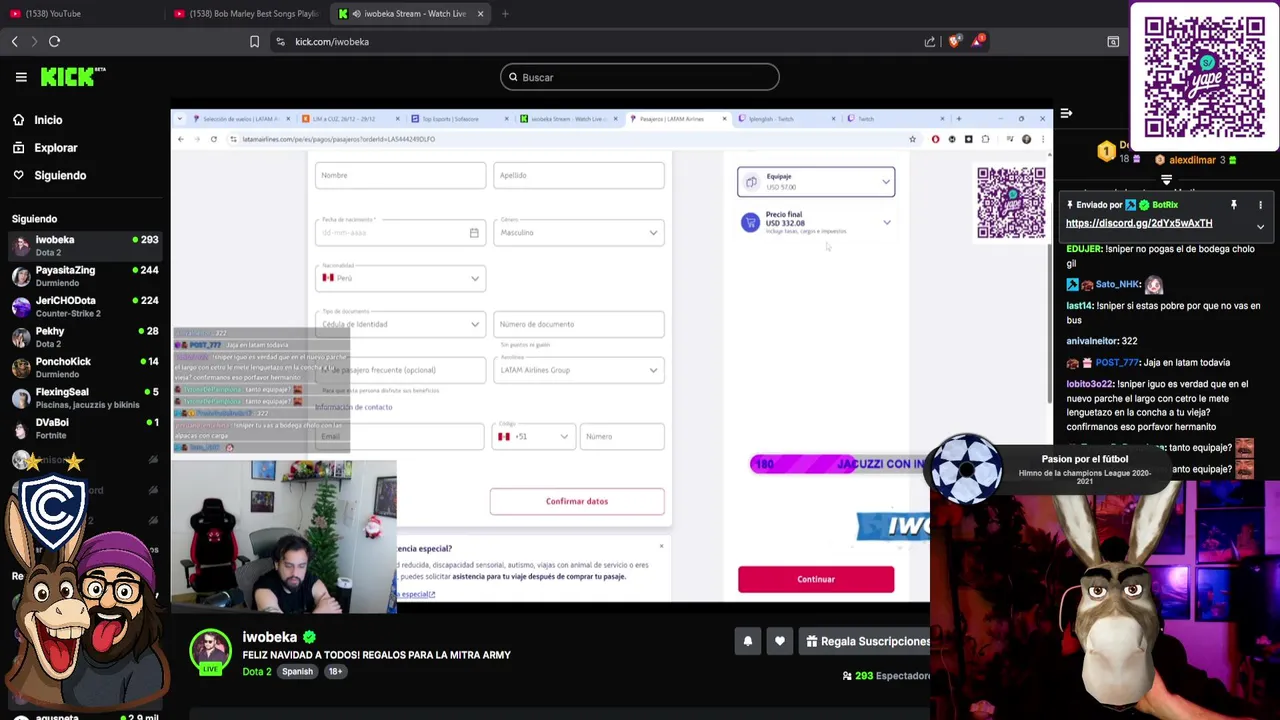Image resolution: width=1280 pixels, height=720 pixels.
Task: Reload the Kick page
Action: [x=55, y=41]
